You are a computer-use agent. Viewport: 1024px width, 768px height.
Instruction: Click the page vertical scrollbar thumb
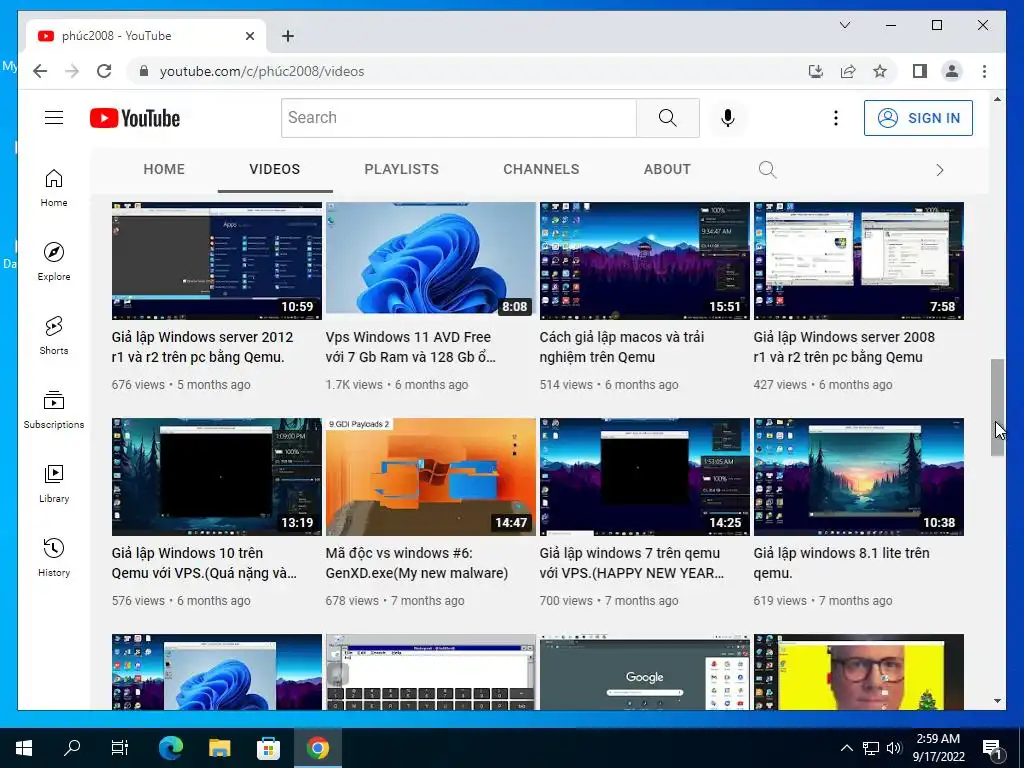click(997, 407)
